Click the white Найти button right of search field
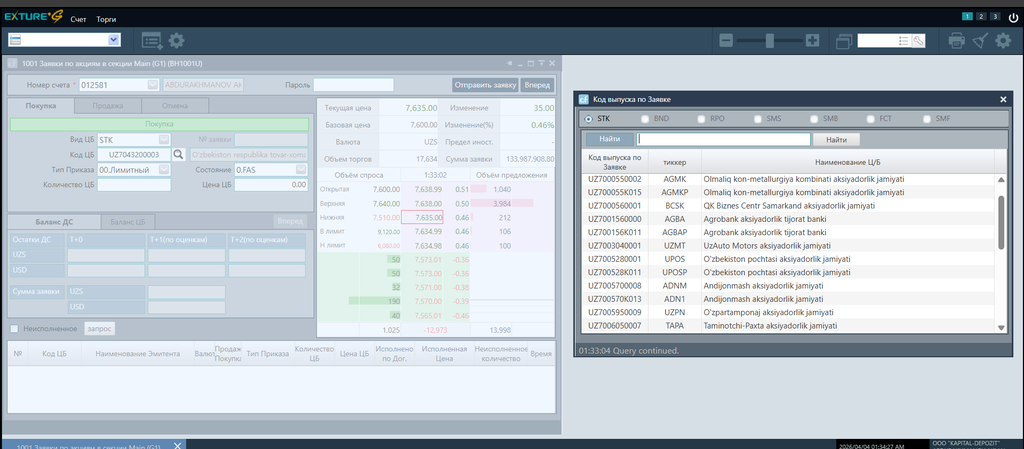This screenshot has height=449, width=1024. click(836, 139)
